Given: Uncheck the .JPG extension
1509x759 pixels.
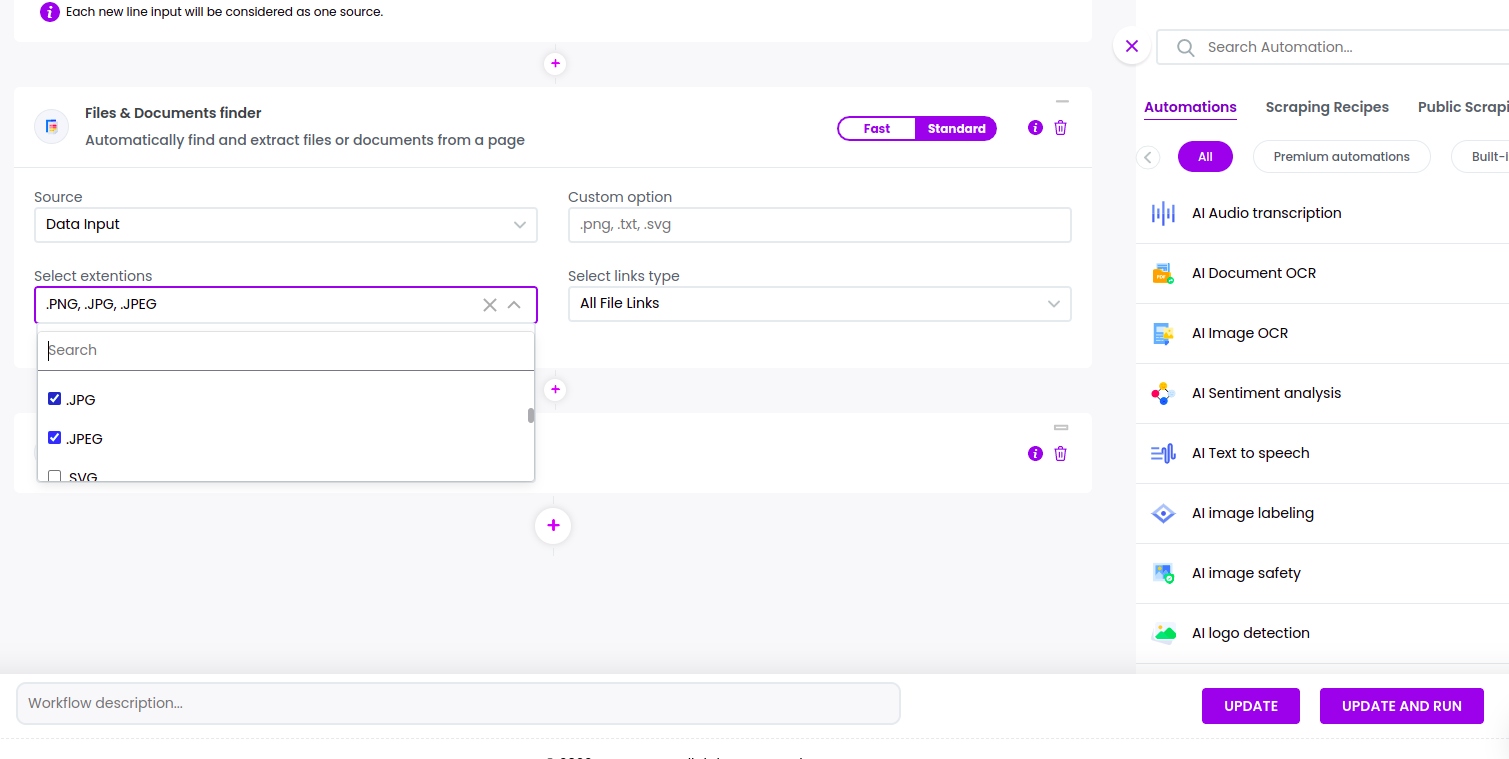Looking at the screenshot, I should (x=54, y=398).
